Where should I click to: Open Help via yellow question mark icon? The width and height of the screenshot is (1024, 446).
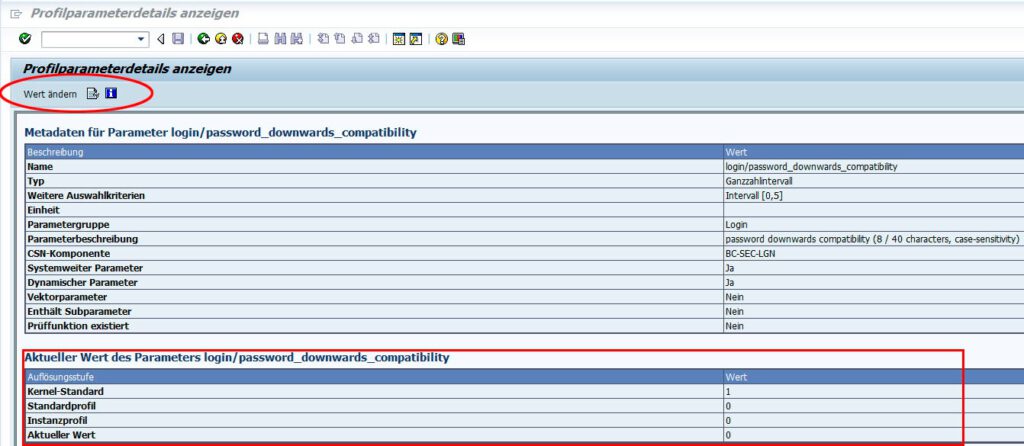[x=441, y=39]
